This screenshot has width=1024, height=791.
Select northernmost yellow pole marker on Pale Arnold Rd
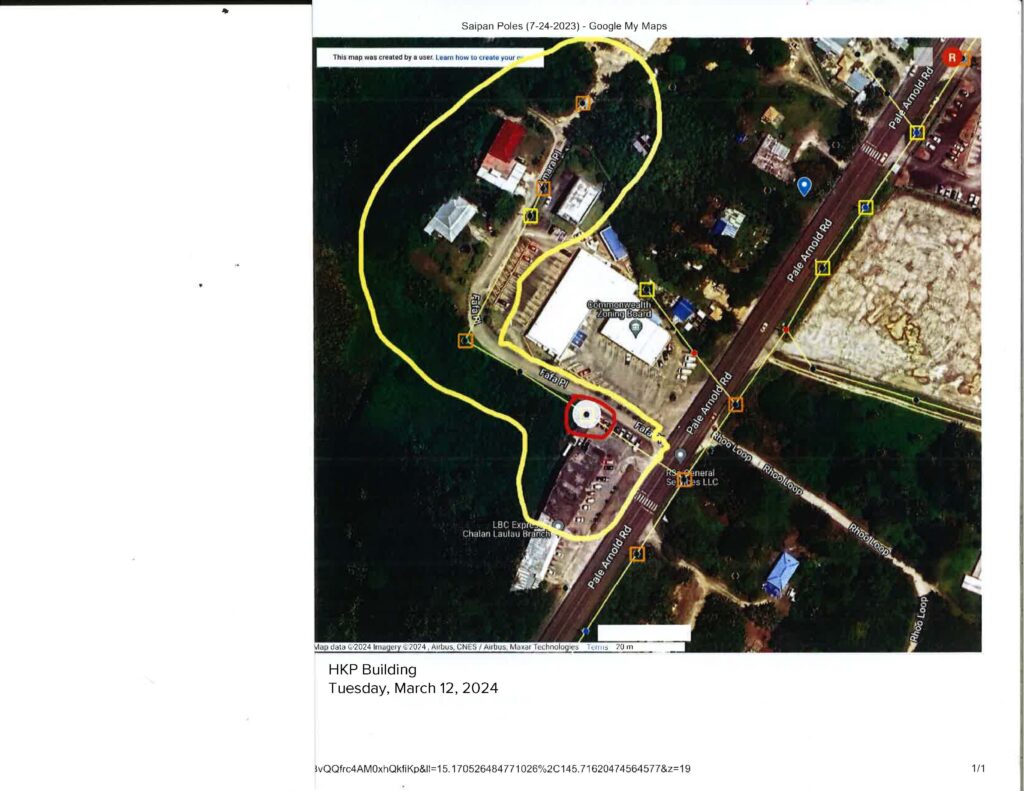pos(916,131)
